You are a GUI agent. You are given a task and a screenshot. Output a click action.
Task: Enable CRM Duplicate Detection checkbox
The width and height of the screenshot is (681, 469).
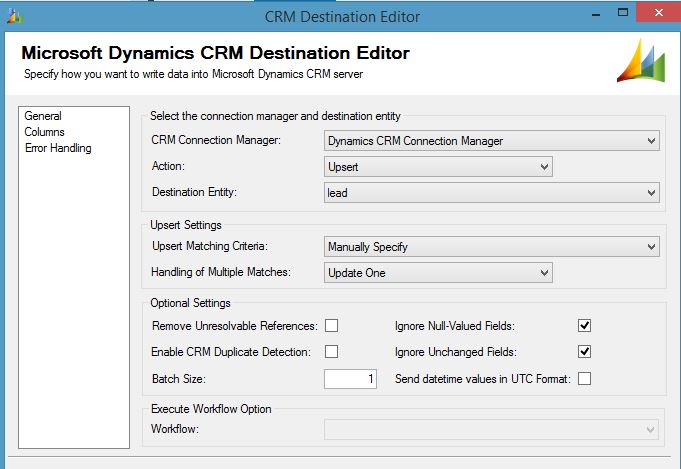[x=331, y=352]
